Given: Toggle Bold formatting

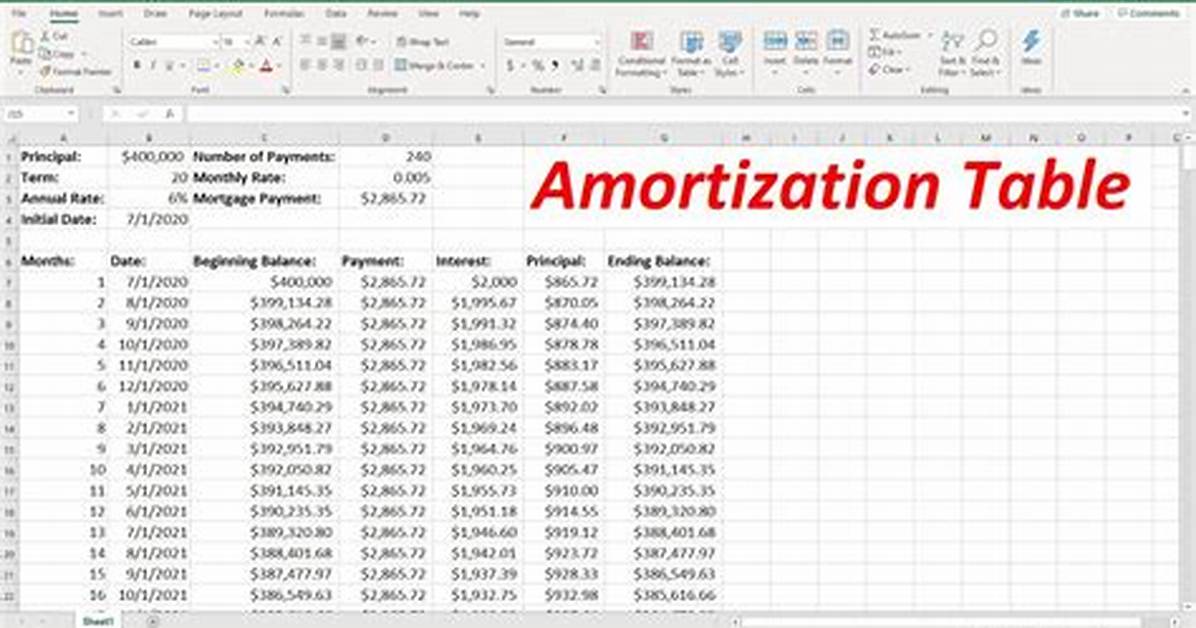Looking at the screenshot, I should (137, 66).
